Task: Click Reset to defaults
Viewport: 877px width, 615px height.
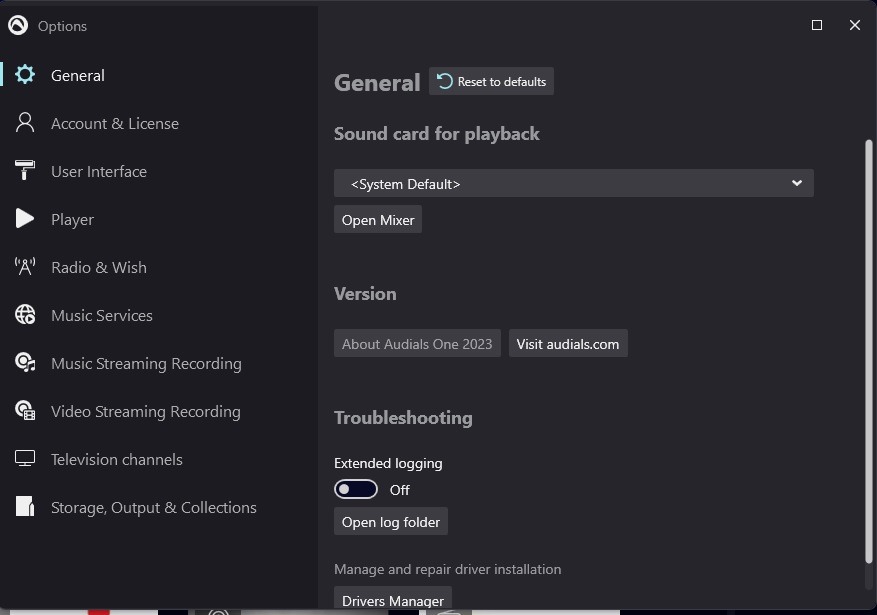Action: point(491,81)
